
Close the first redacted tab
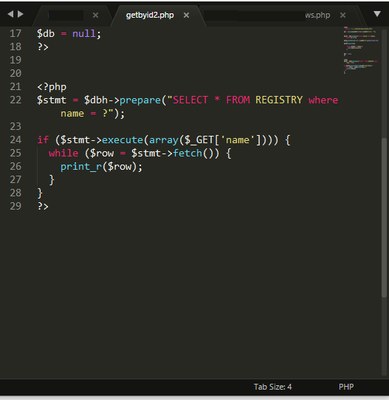point(95,15)
